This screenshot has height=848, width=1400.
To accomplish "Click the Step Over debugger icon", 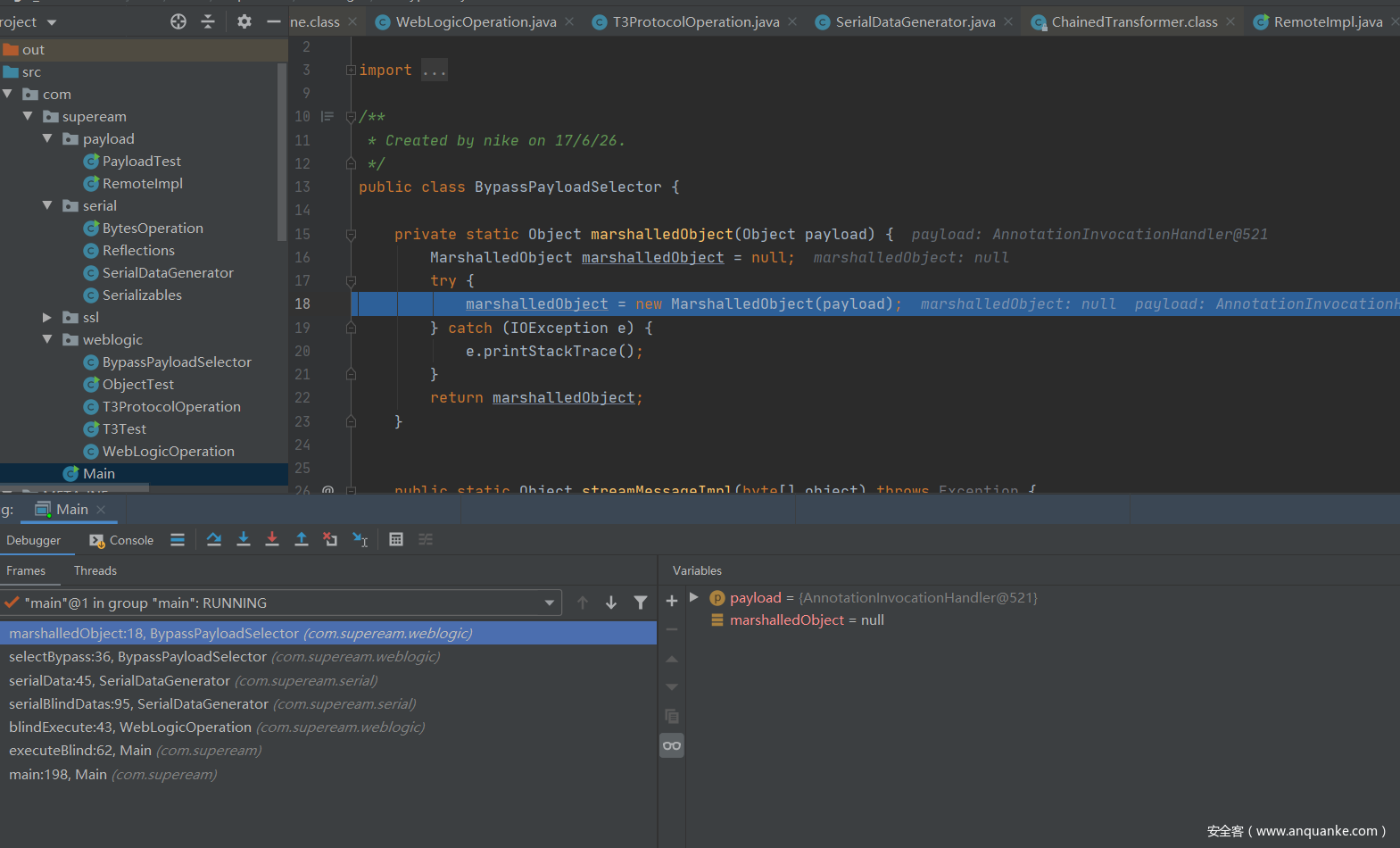I will [x=214, y=539].
